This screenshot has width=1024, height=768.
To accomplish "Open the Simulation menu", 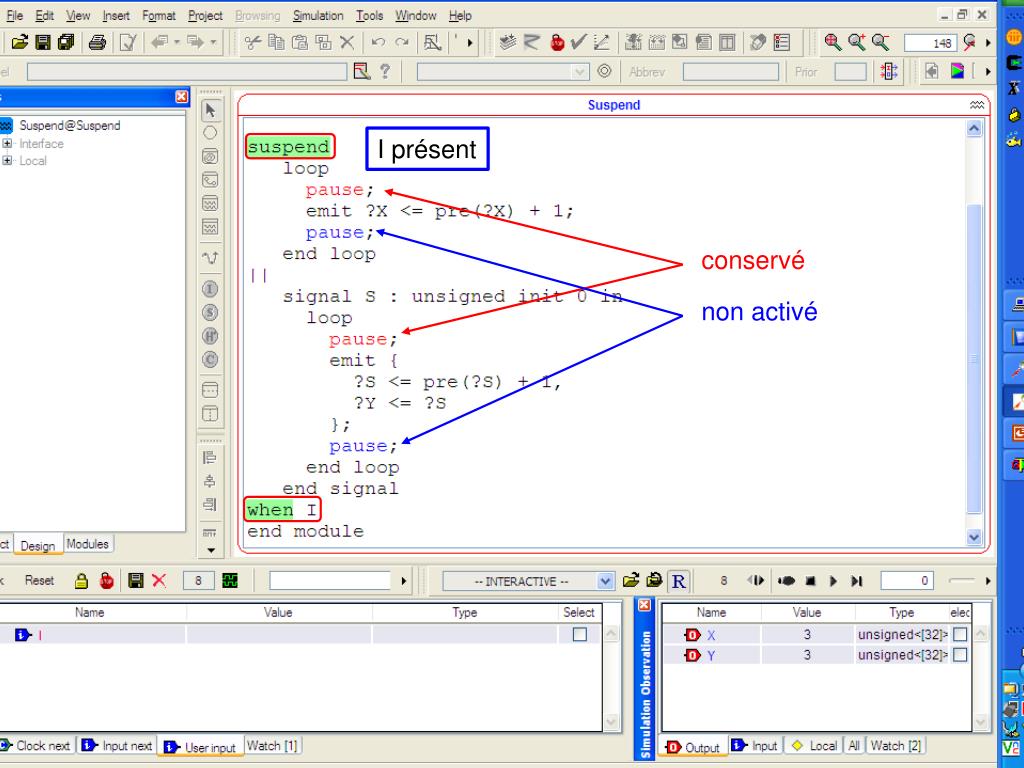I will coord(318,15).
